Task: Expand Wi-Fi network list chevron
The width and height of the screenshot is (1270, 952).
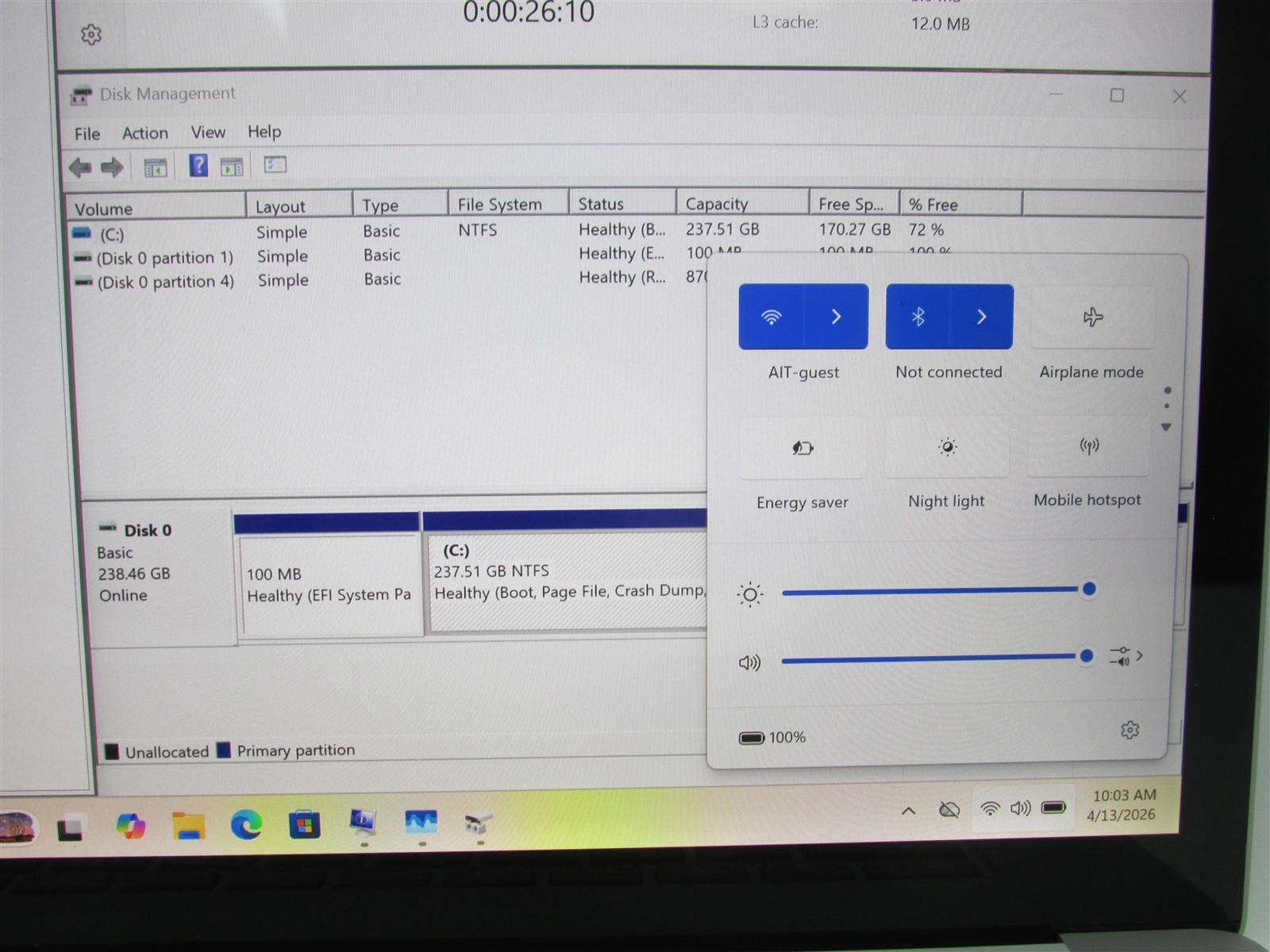Action: (x=837, y=317)
